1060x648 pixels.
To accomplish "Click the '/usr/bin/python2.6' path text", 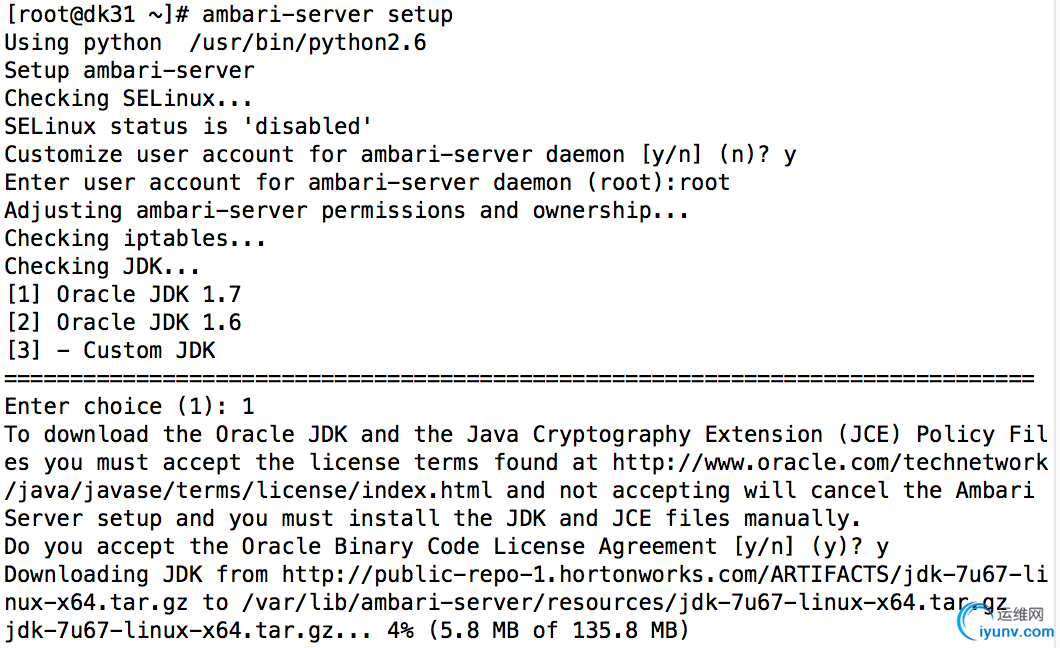I will pos(308,43).
